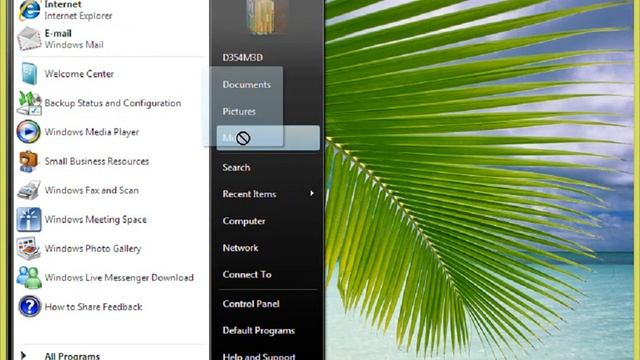Open Internet Explorer icon
The height and width of the screenshot is (360, 640).
pos(29,10)
